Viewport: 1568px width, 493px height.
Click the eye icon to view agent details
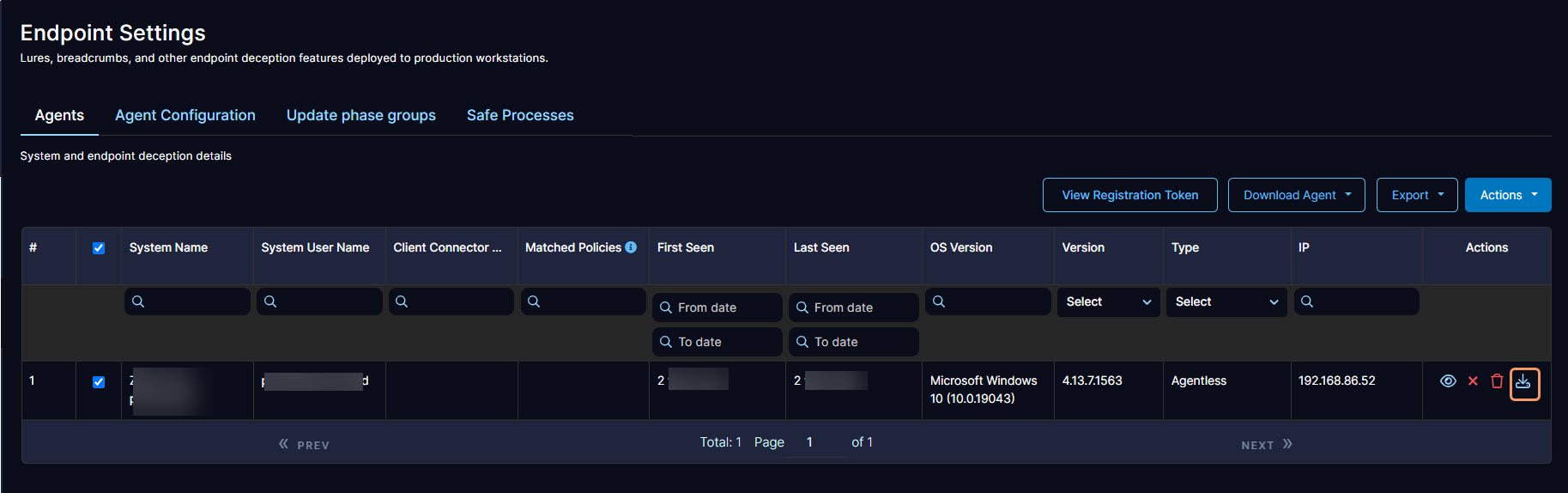[x=1448, y=381]
